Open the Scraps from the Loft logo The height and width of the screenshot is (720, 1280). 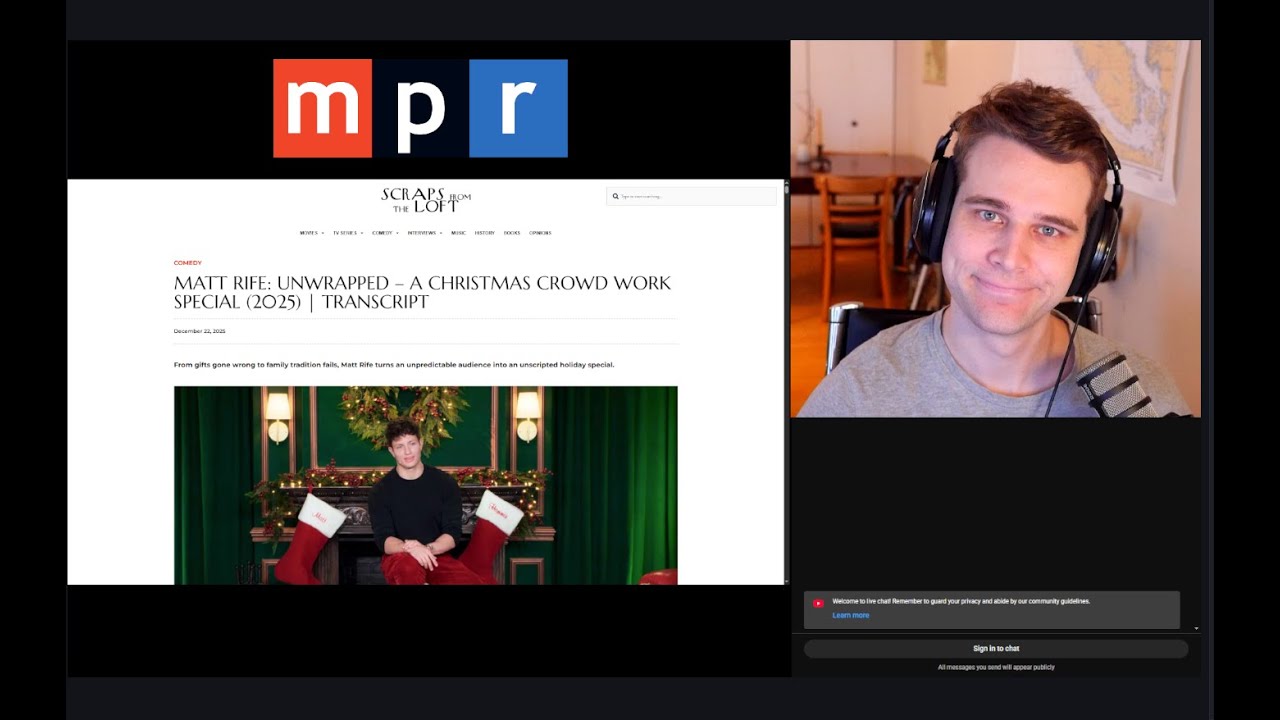(x=425, y=199)
